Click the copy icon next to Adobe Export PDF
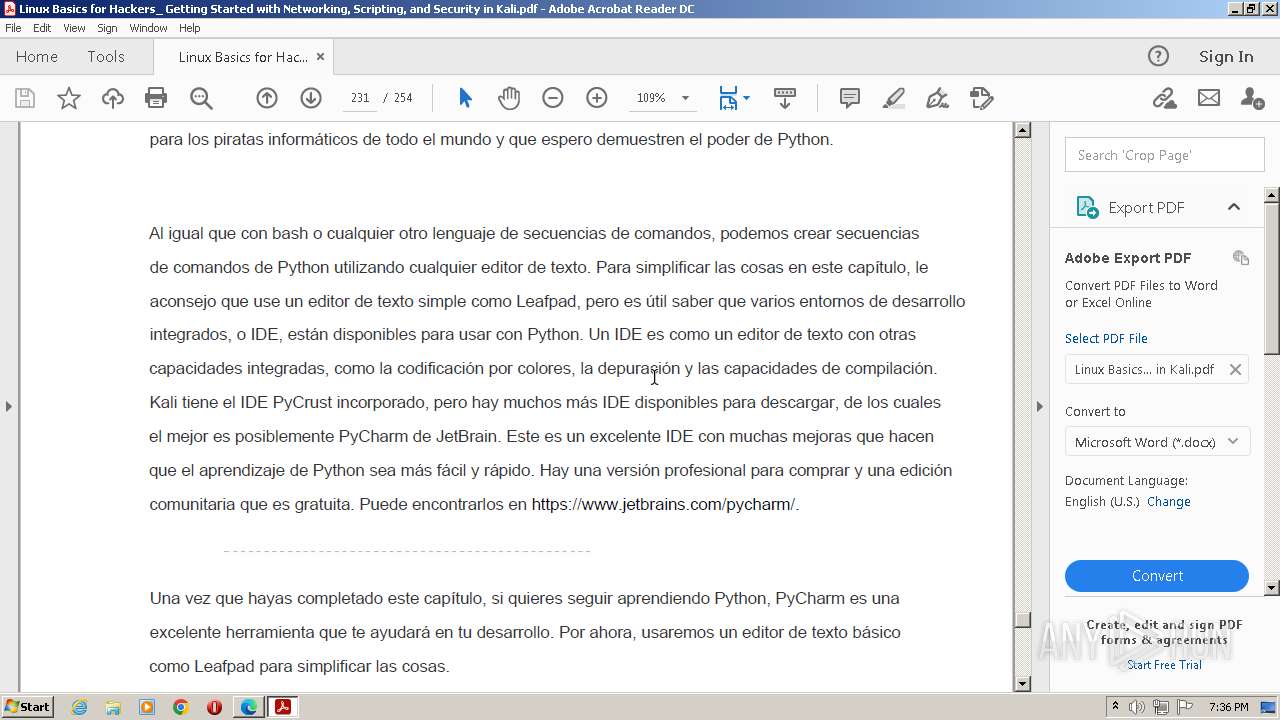 pos(1241,258)
